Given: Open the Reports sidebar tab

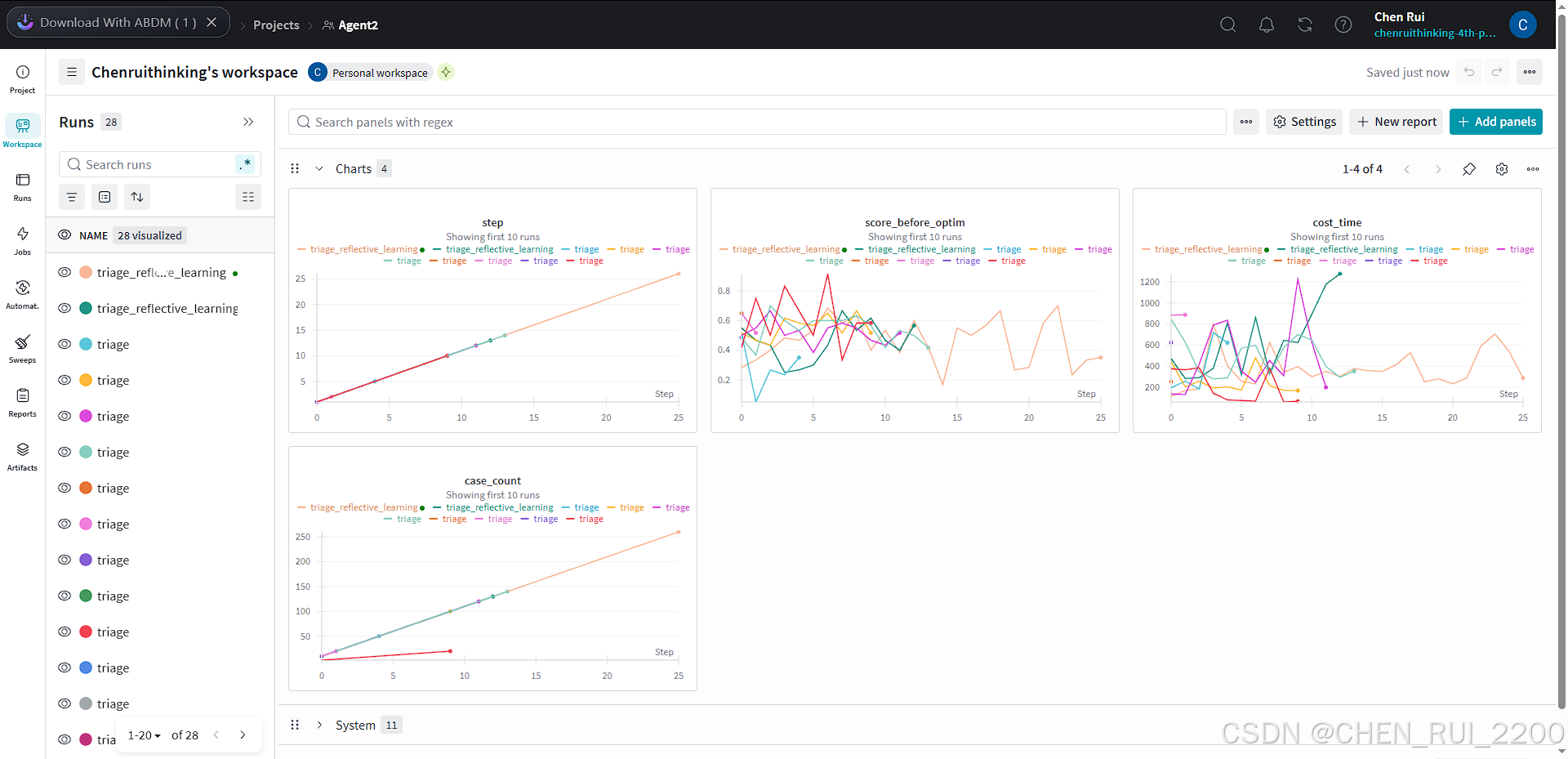Looking at the screenshot, I should (23, 403).
